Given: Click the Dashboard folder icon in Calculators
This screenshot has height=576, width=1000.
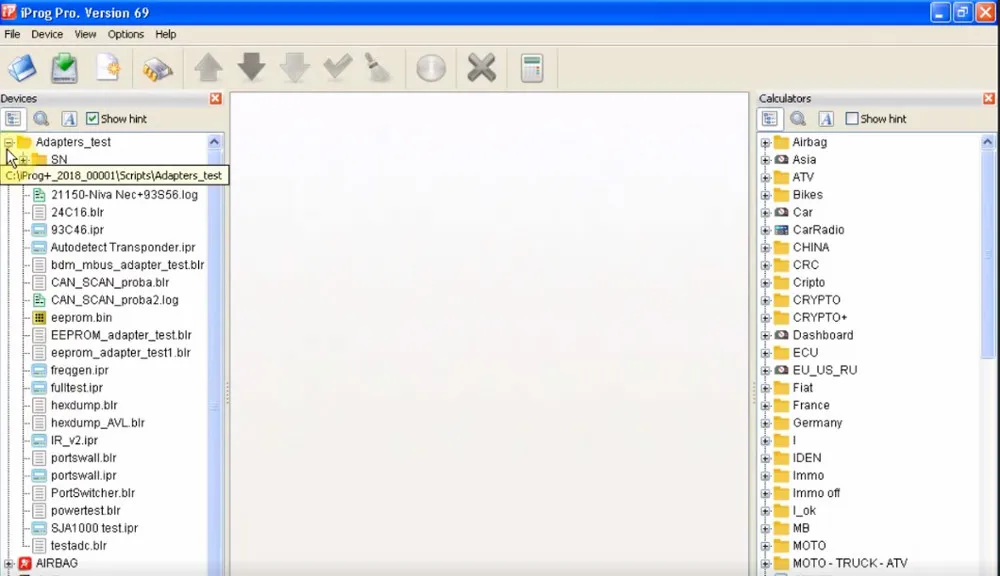Looking at the screenshot, I should click(x=781, y=335).
